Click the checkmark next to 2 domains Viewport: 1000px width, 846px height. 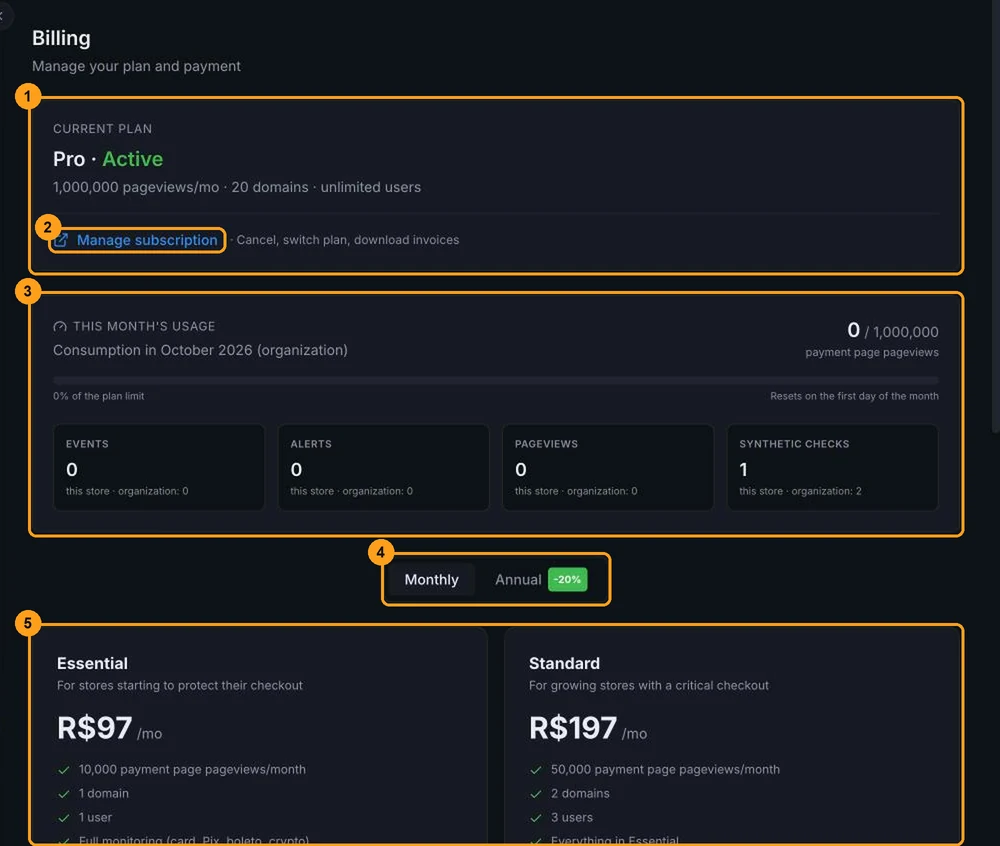point(536,794)
